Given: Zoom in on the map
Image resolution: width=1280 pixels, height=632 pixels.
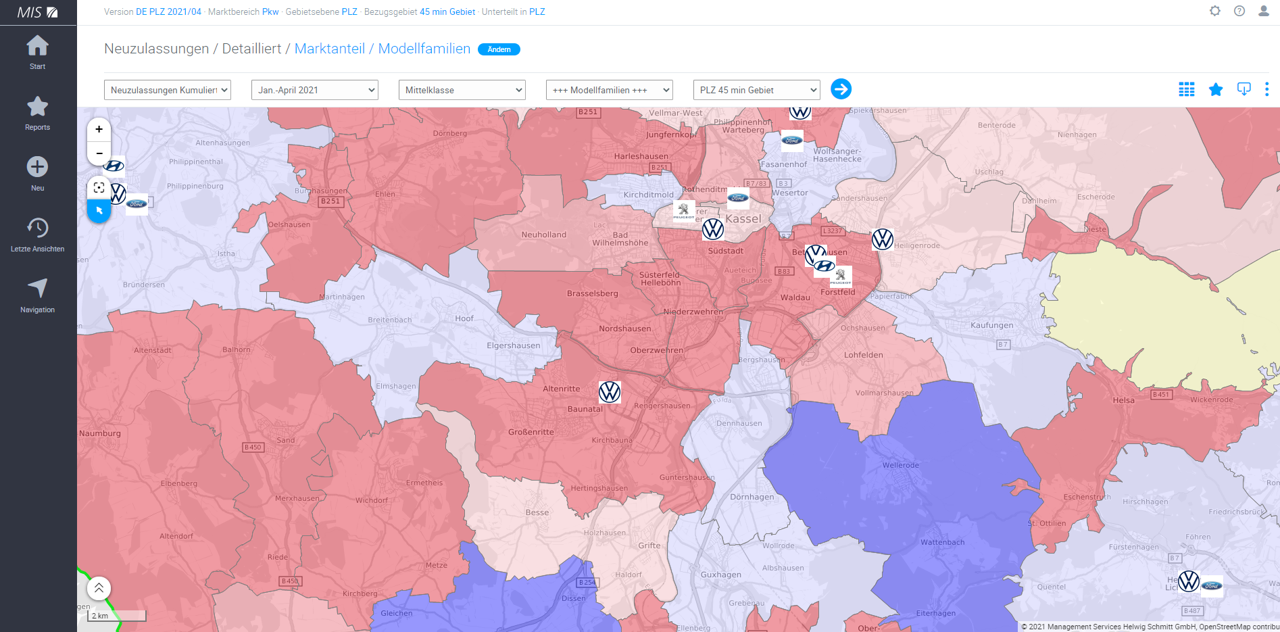Looking at the screenshot, I should point(99,129).
